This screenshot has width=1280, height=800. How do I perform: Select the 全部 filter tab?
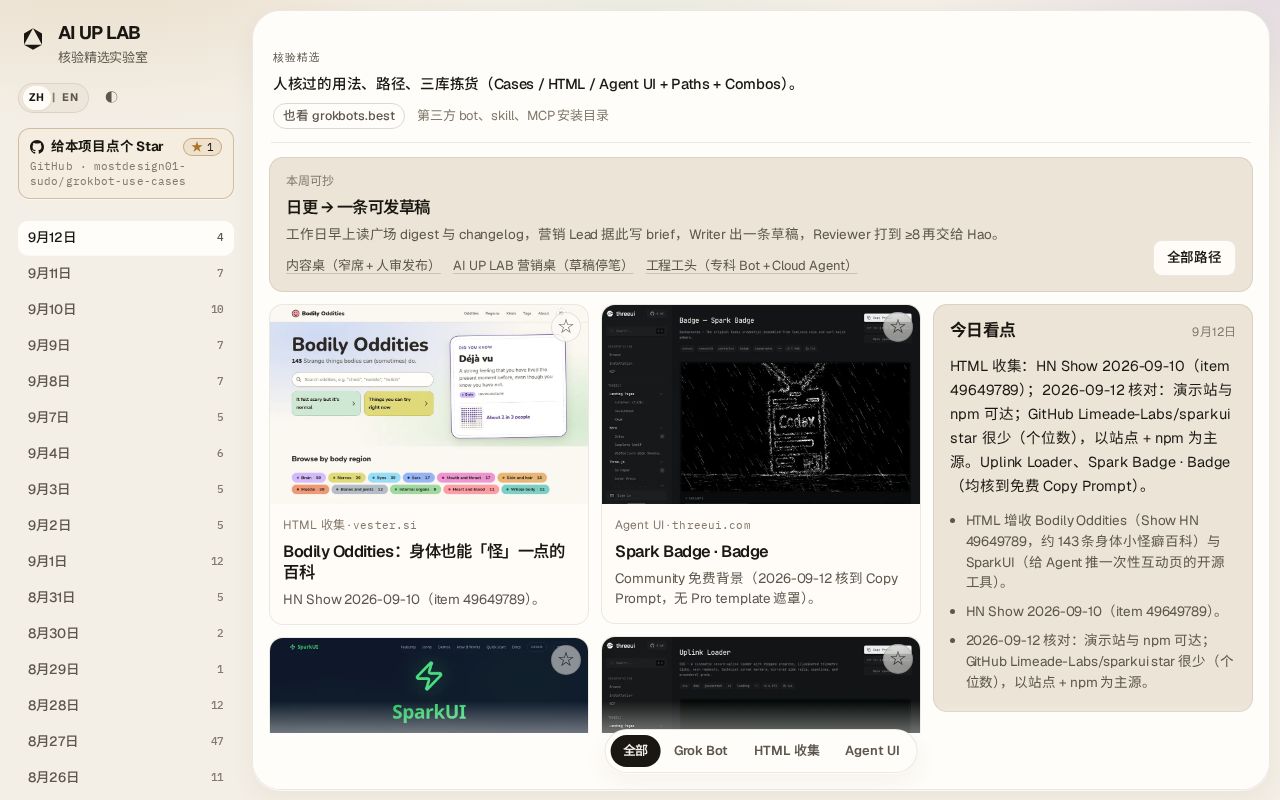636,751
